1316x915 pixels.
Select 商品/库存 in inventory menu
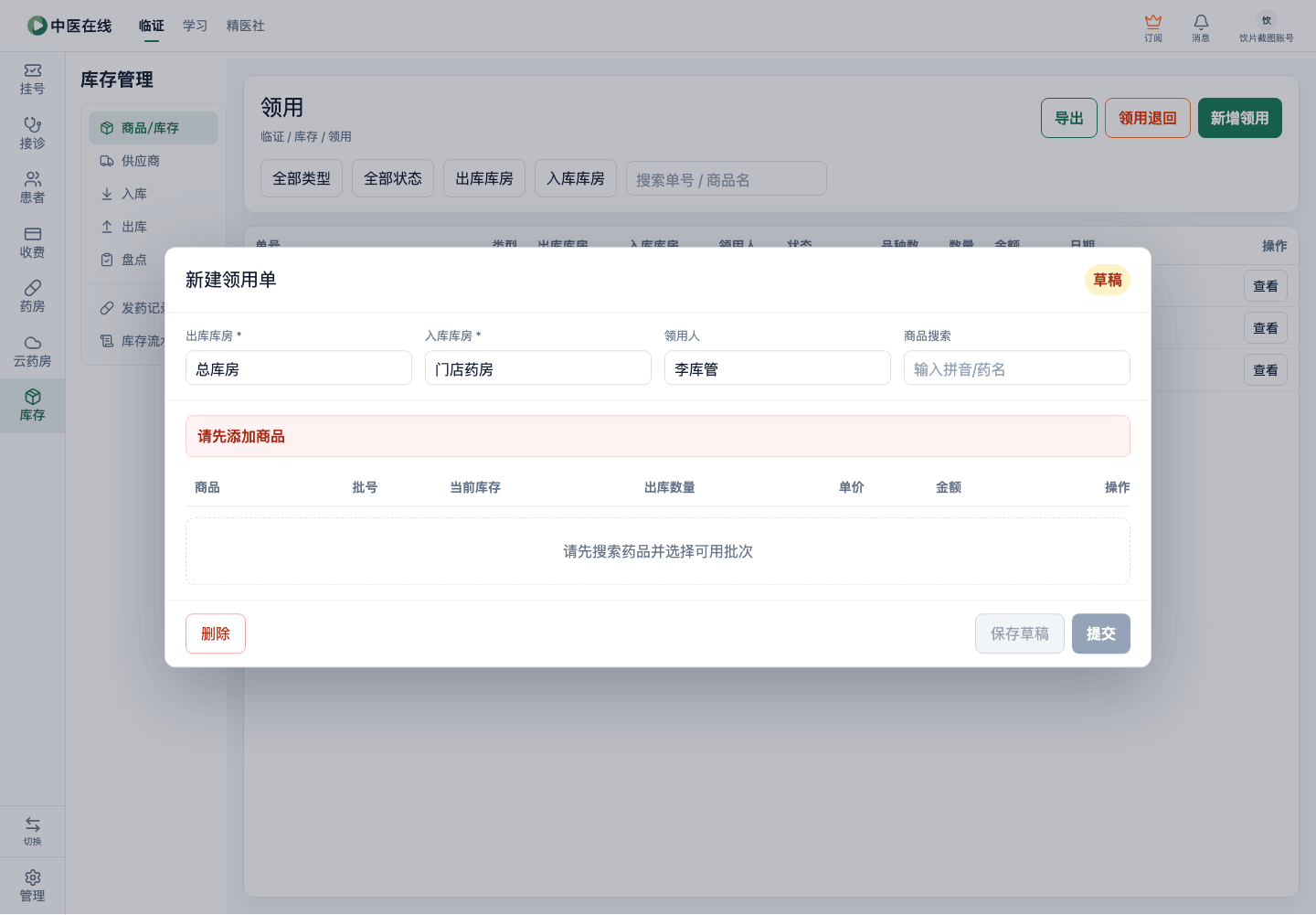[x=154, y=128]
